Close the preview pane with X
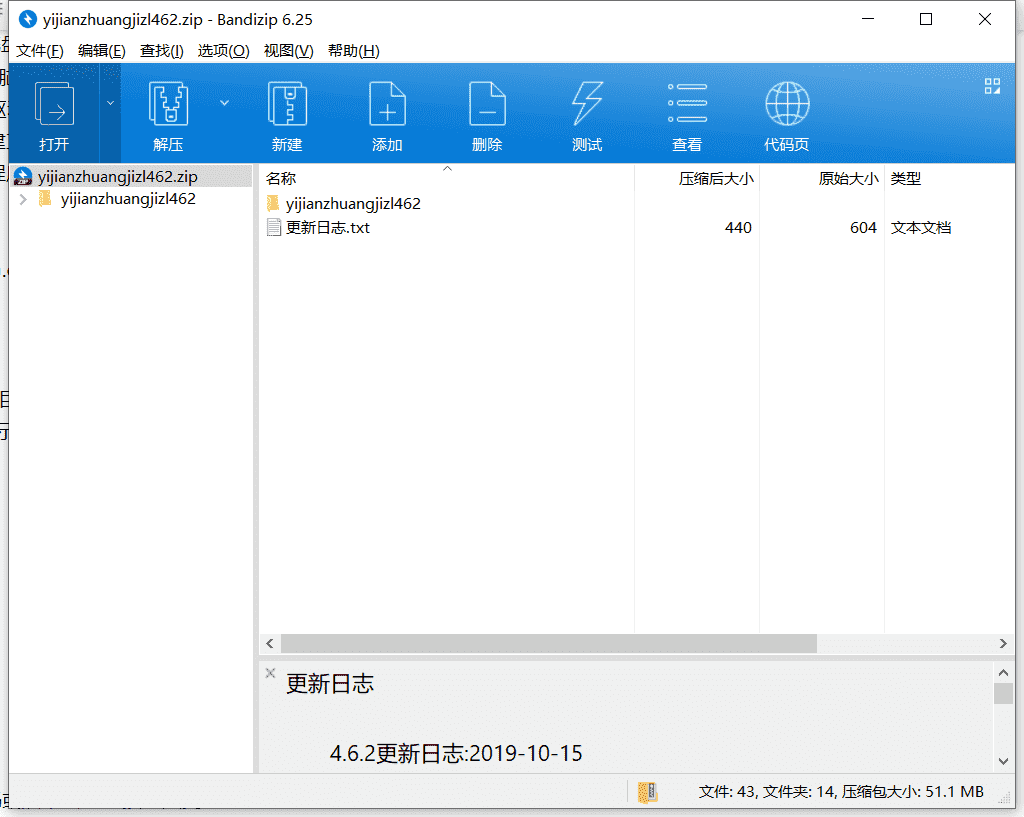The width and height of the screenshot is (1024, 817). (270, 673)
